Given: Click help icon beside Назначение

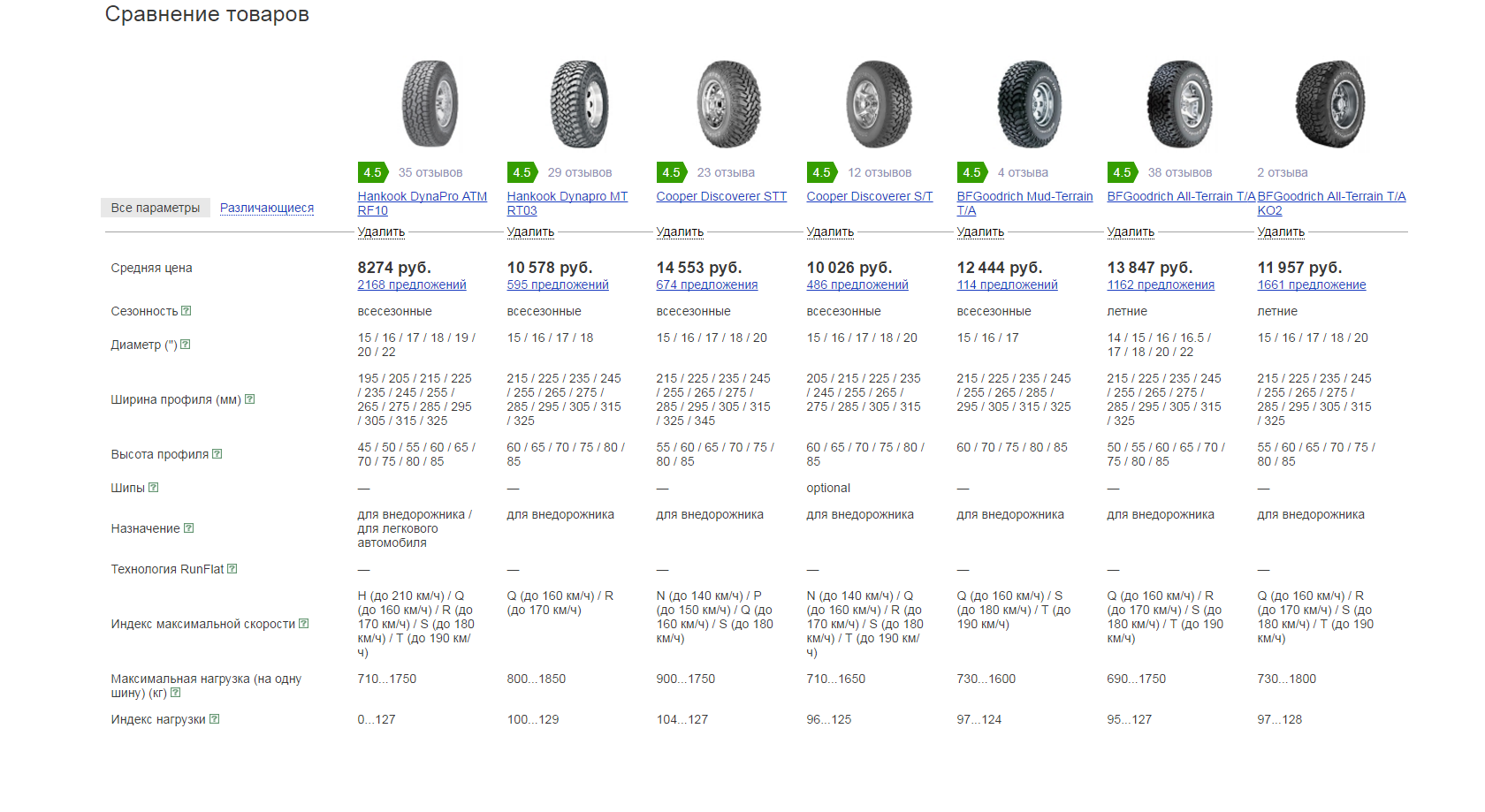Looking at the screenshot, I should point(188,528).
